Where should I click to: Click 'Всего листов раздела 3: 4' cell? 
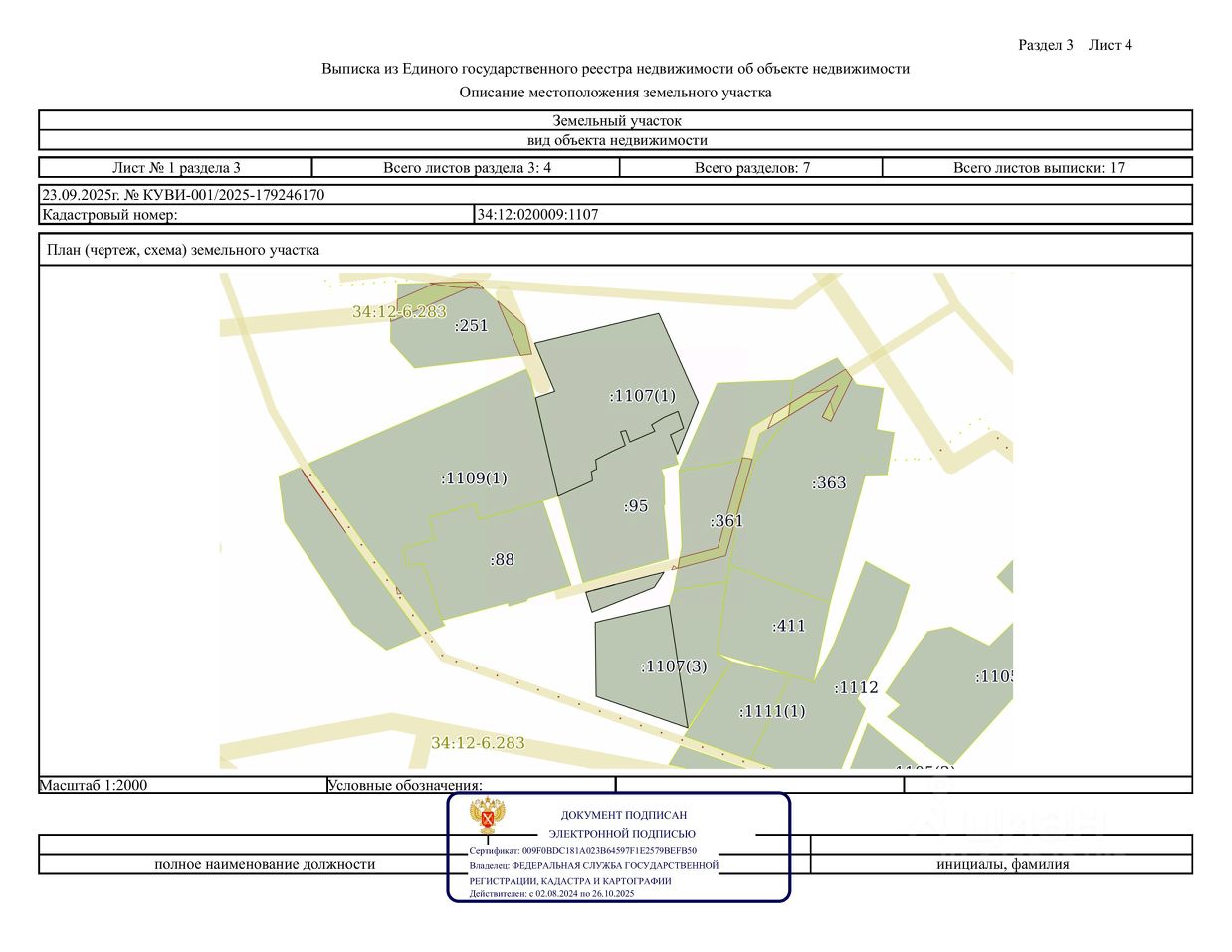coord(467,168)
